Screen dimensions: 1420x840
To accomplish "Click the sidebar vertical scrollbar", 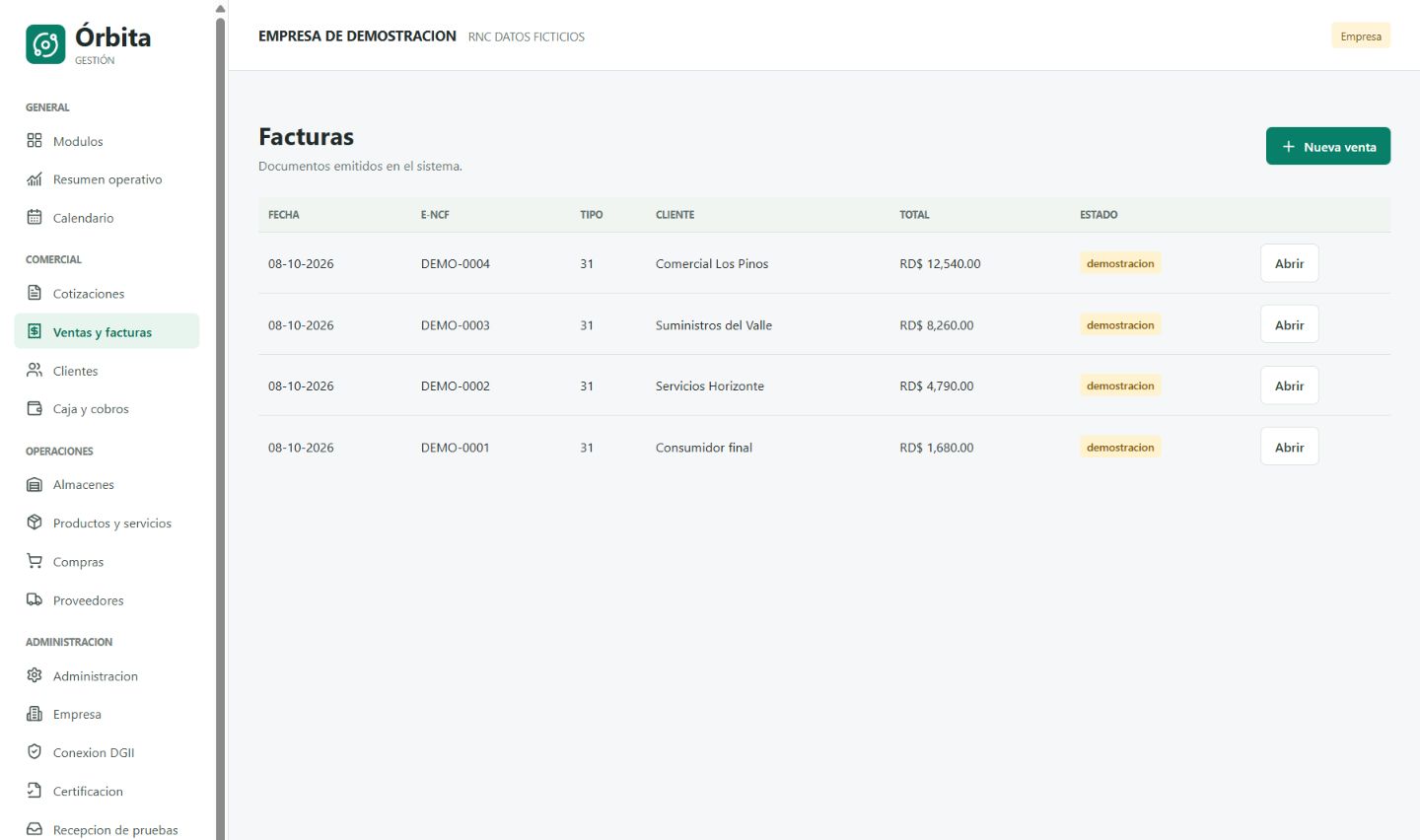I will coord(220,424).
